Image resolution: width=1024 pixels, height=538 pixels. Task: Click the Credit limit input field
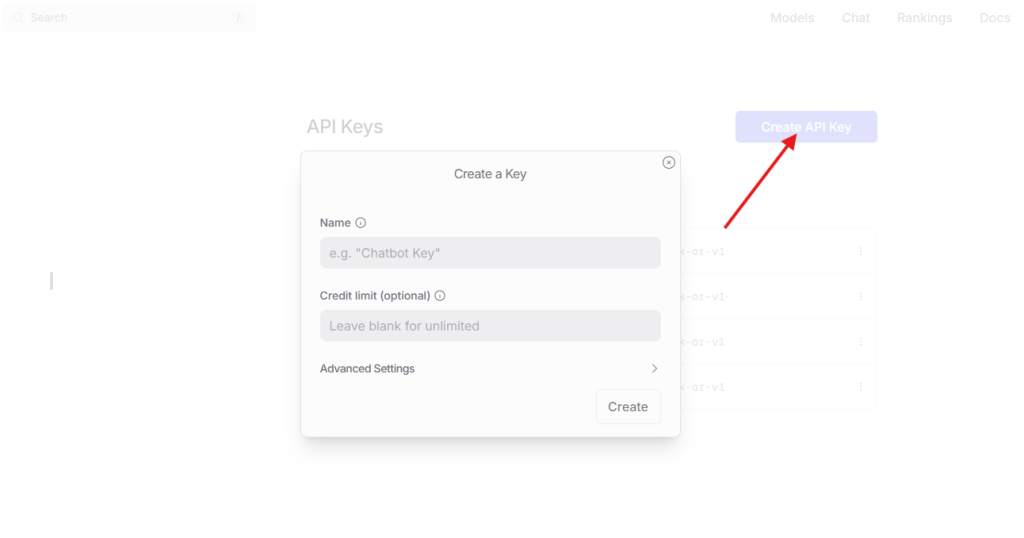pos(490,326)
